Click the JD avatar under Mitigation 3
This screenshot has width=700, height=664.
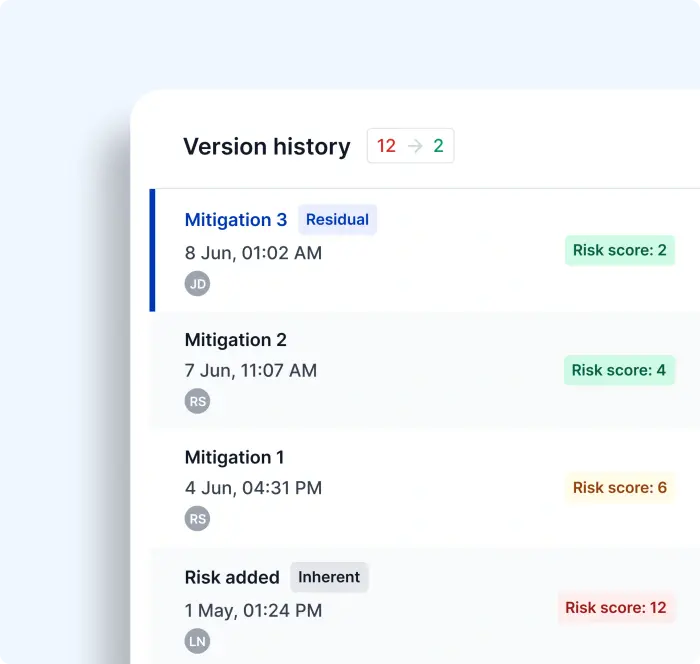[x=198, y=284]
